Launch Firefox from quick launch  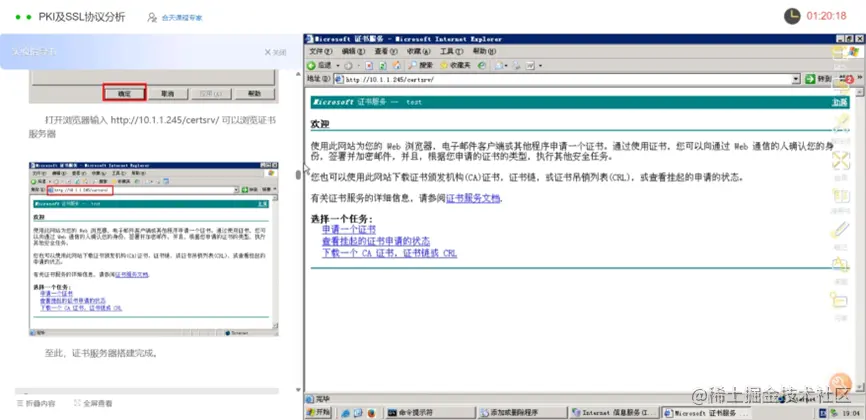[x=371, y=412]
